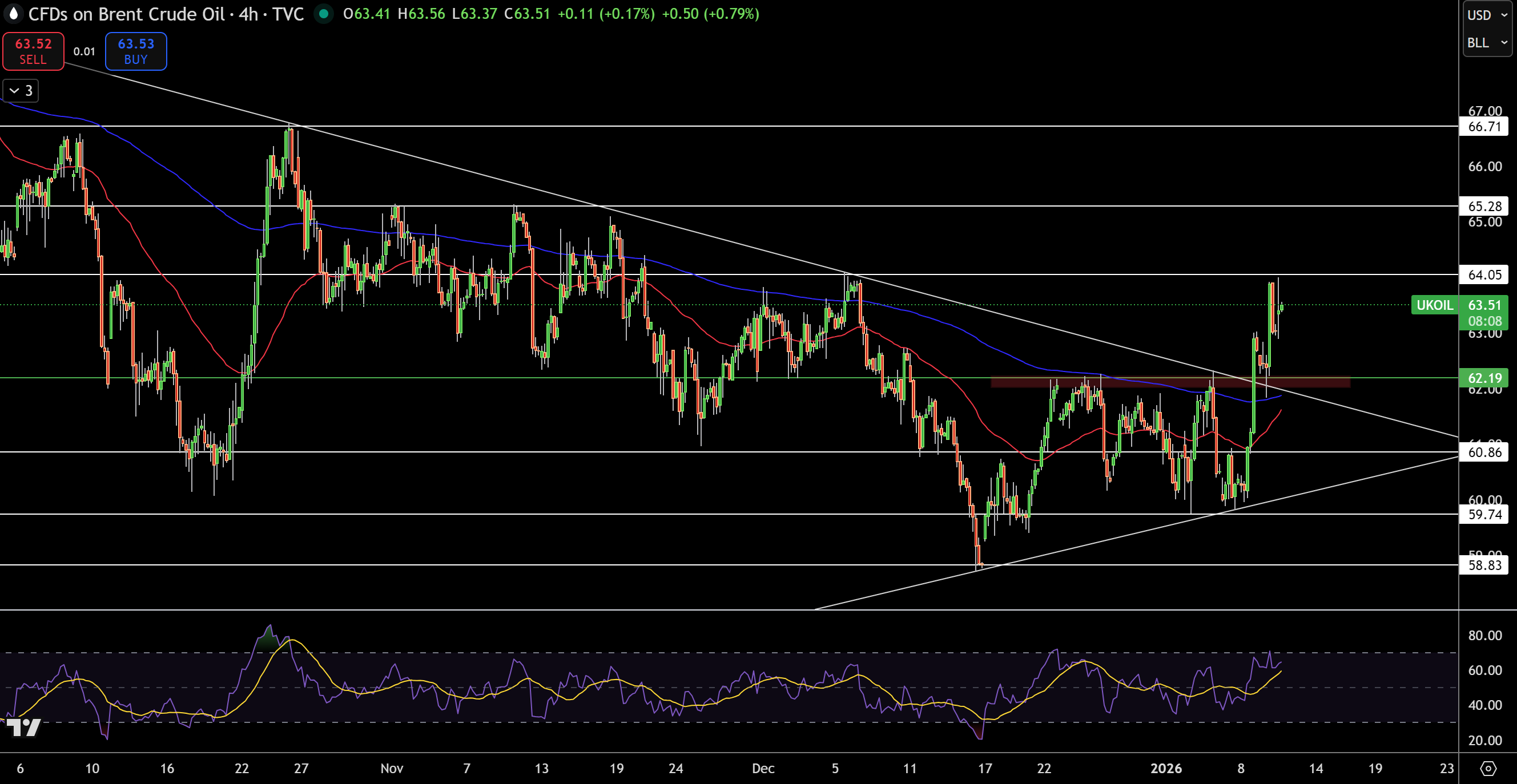Screen dimensions: 1517x784
Task: Click the 63.53 BUY button
Action: click(136, 51)
